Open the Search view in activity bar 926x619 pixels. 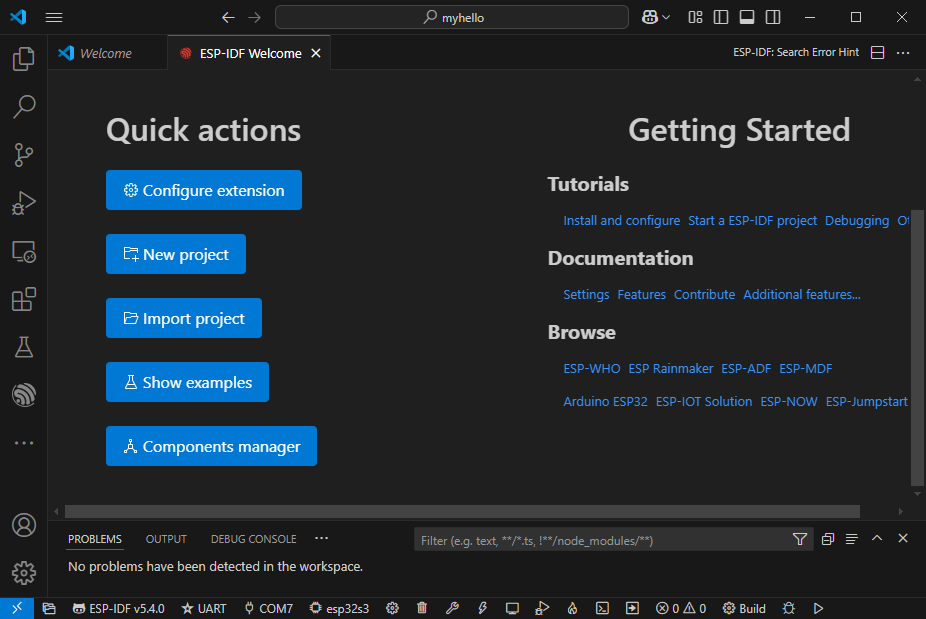point(24,107)
